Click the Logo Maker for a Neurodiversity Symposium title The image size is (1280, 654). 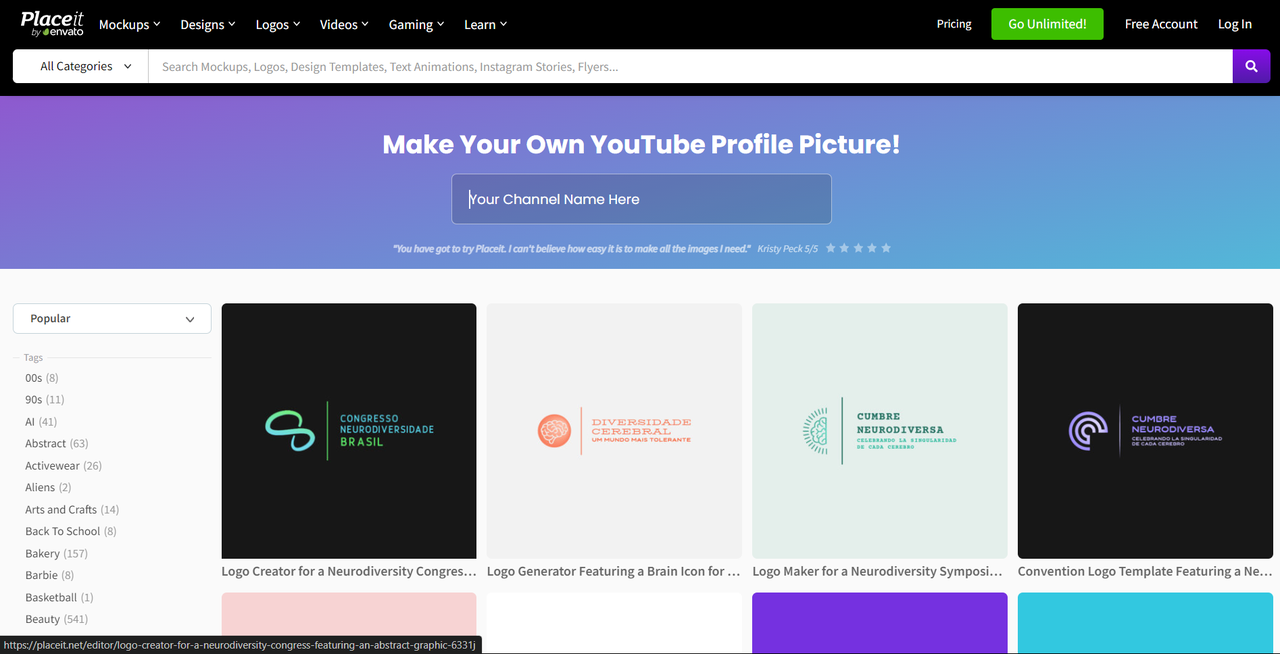tap(878, 571)
